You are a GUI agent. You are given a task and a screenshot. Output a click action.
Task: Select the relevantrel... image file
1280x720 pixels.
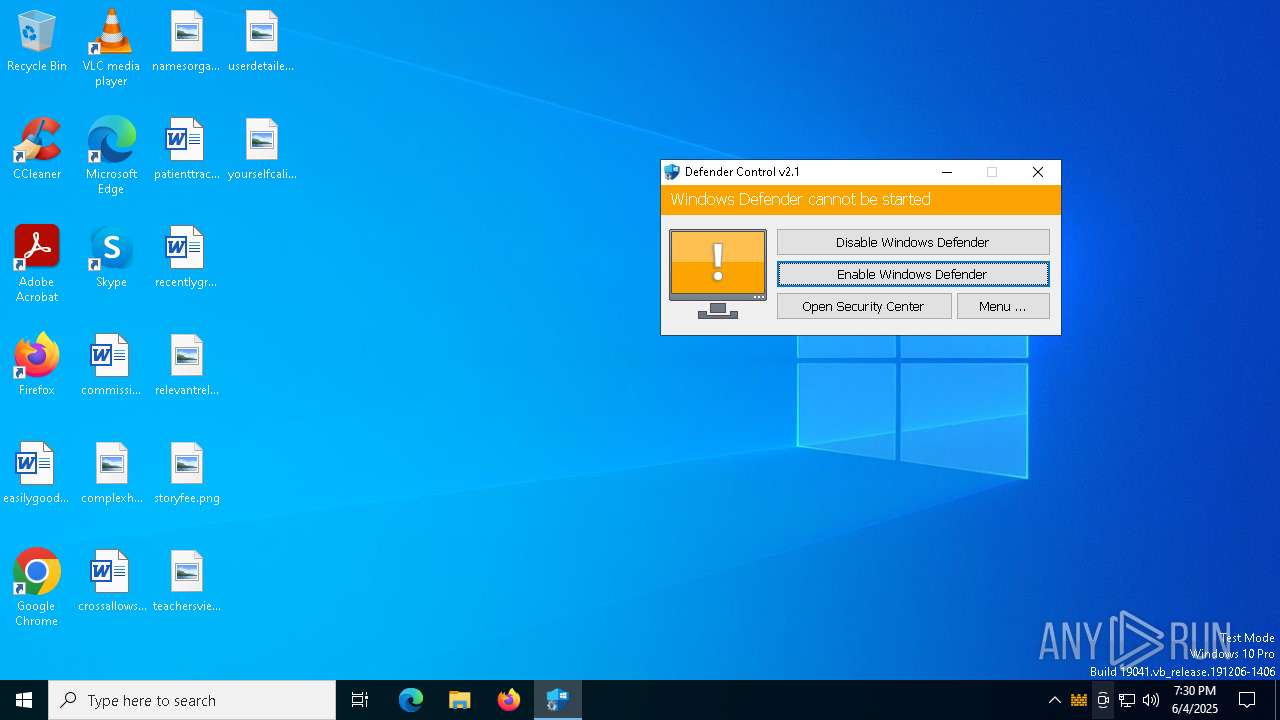[x=186, y=366]
